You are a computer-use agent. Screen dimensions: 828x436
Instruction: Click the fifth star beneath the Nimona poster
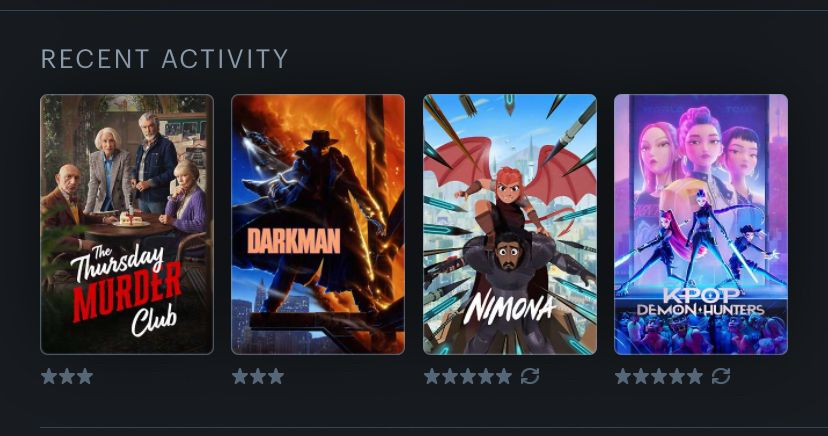[504, 376]
